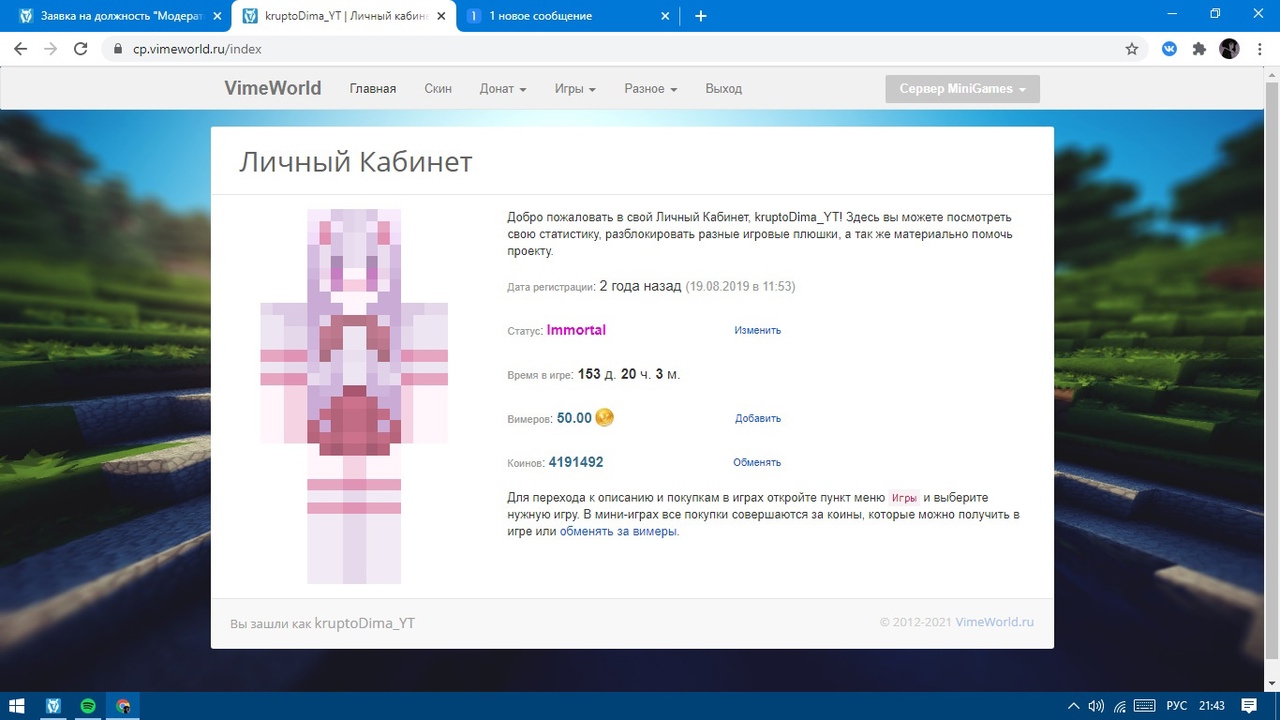
Task: Expand the Разное dropdown menu
Action: [651, 88]
